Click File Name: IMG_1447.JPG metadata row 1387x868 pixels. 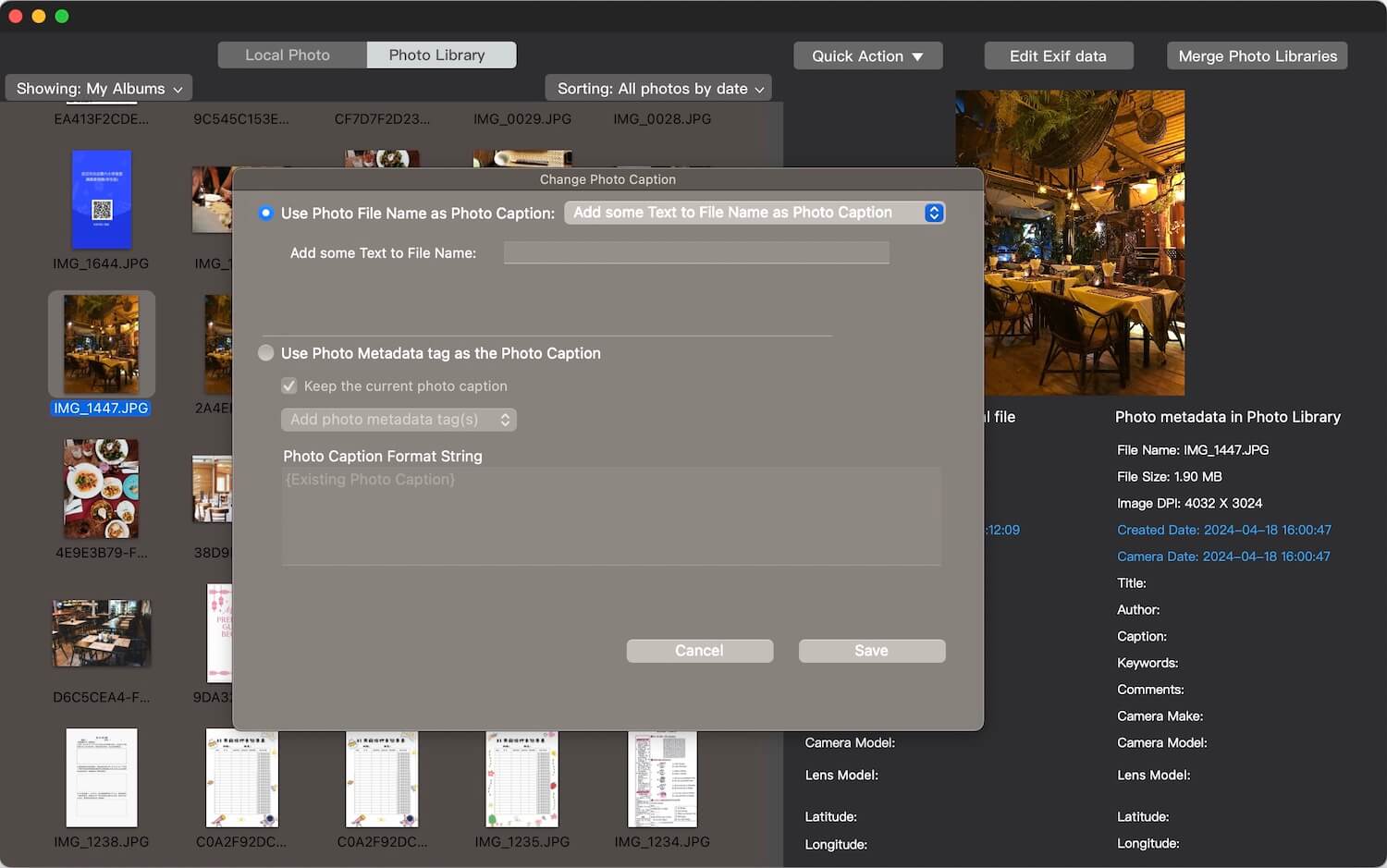pyautogui.click(x=1193, y=450)
